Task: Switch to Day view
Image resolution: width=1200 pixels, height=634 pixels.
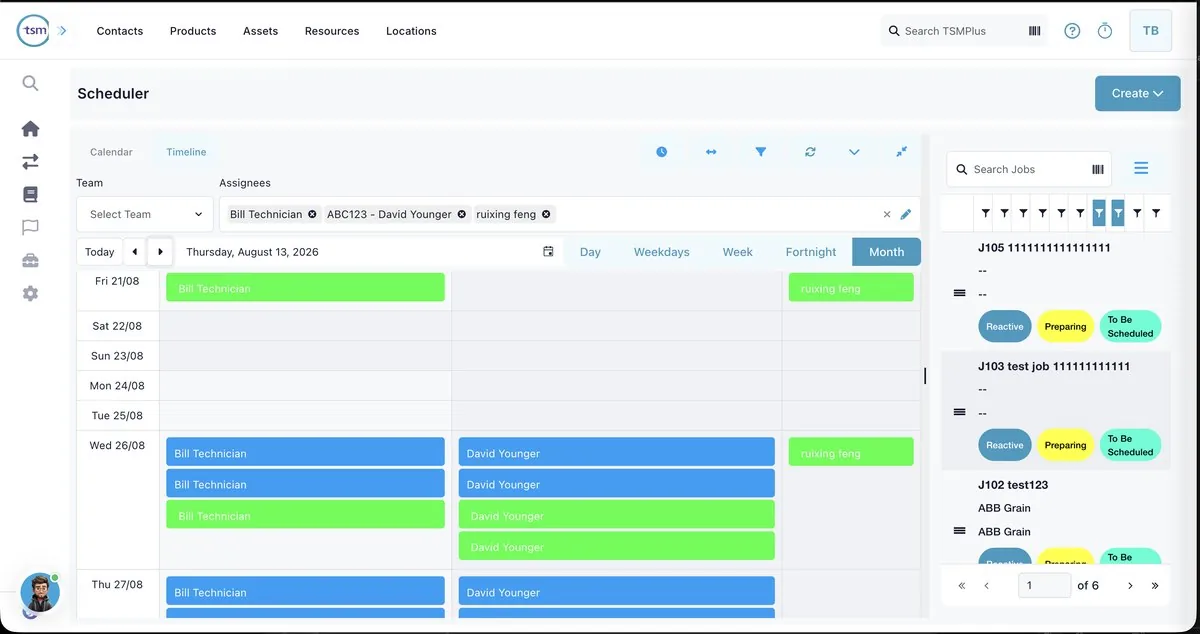Action: pos(590,252)
